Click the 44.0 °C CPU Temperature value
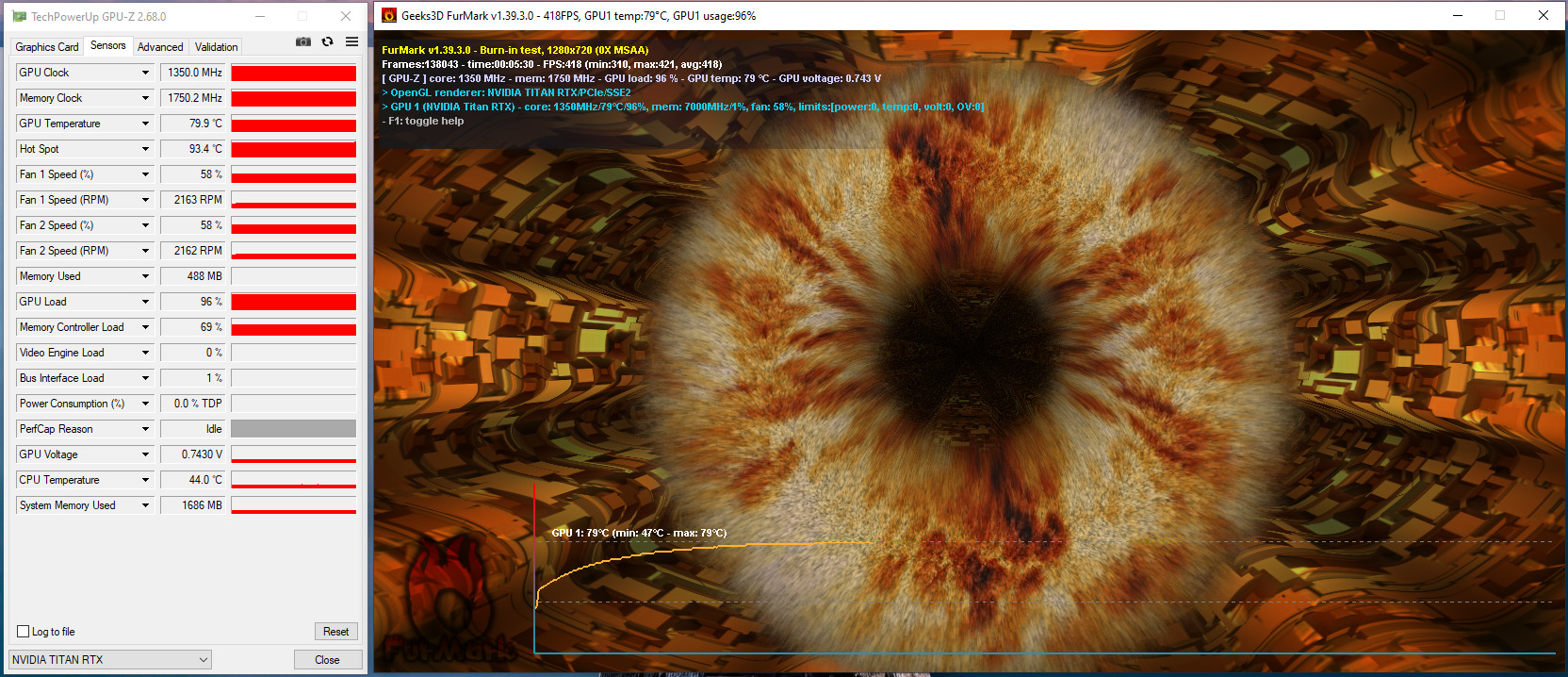Screen dimensions: 1568x677 click(194, 480)
